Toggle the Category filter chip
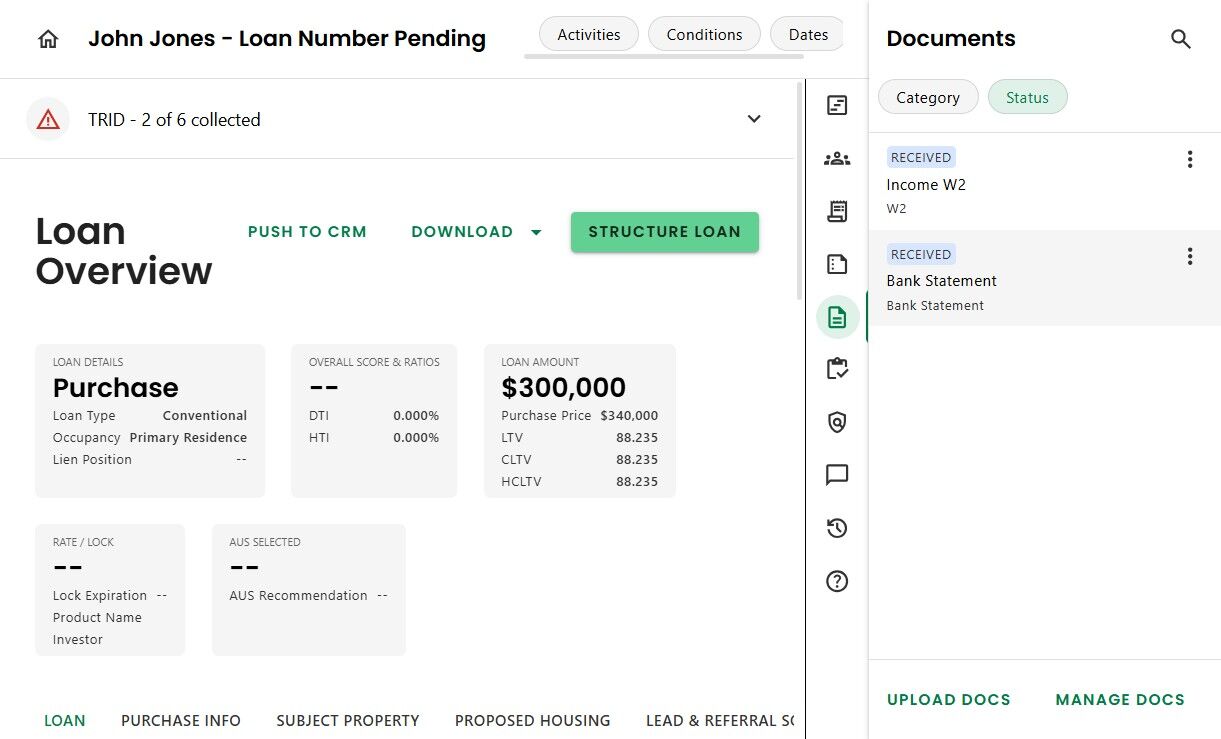The height and width of the screenshot is (739, 1221). click(927, 97)
